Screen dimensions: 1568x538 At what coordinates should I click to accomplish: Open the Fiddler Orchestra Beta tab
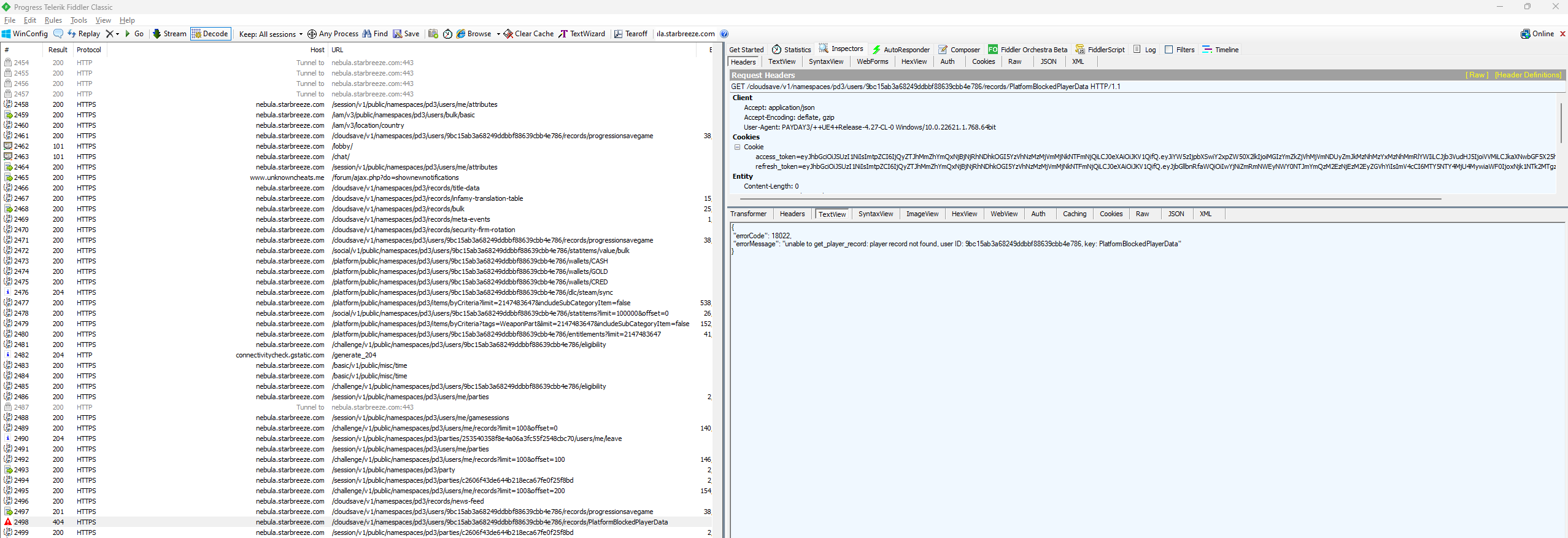tap(1028, 50)
